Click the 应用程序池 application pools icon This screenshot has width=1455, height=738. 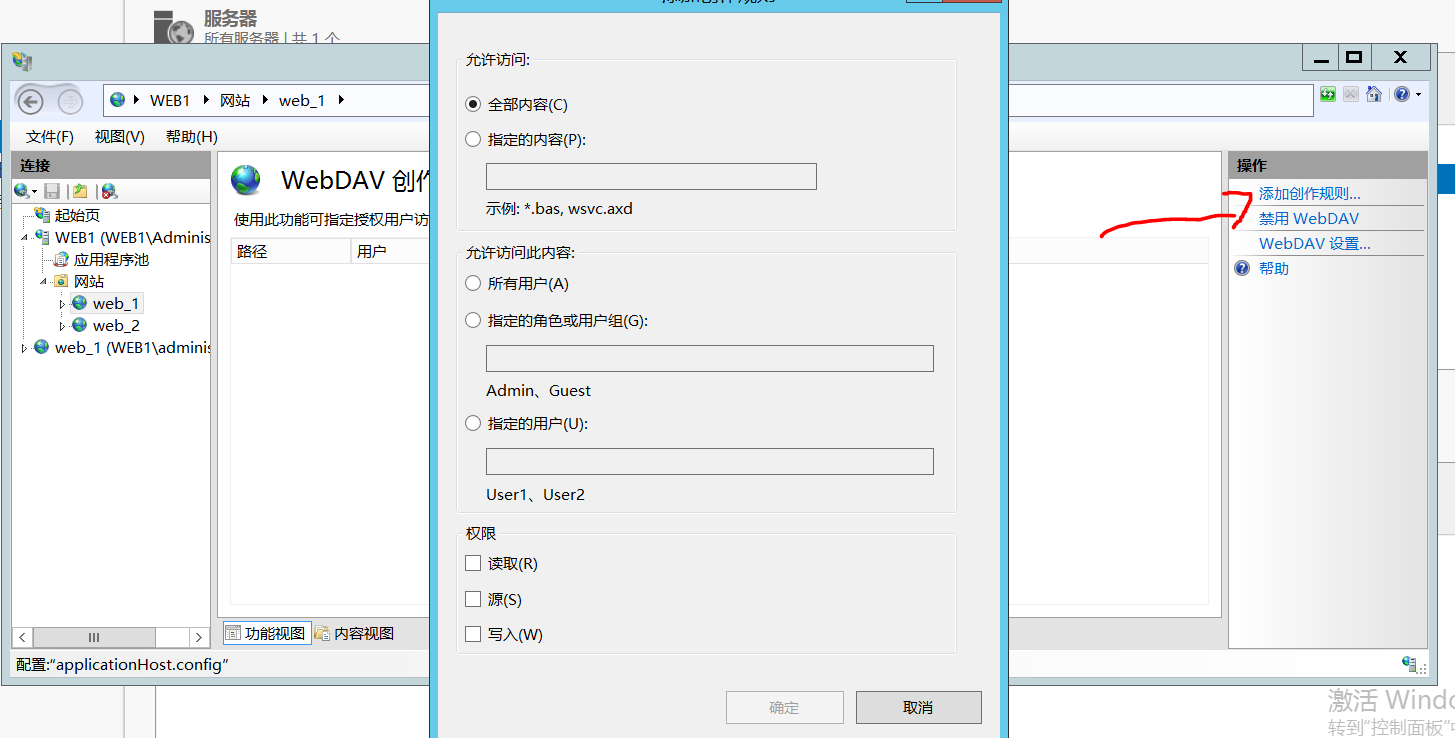point(62,259)
